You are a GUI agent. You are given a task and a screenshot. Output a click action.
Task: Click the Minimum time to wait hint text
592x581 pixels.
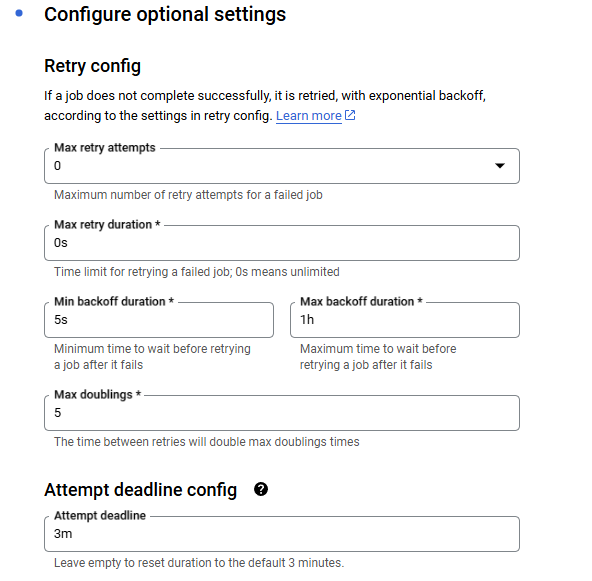click(152, 357)
